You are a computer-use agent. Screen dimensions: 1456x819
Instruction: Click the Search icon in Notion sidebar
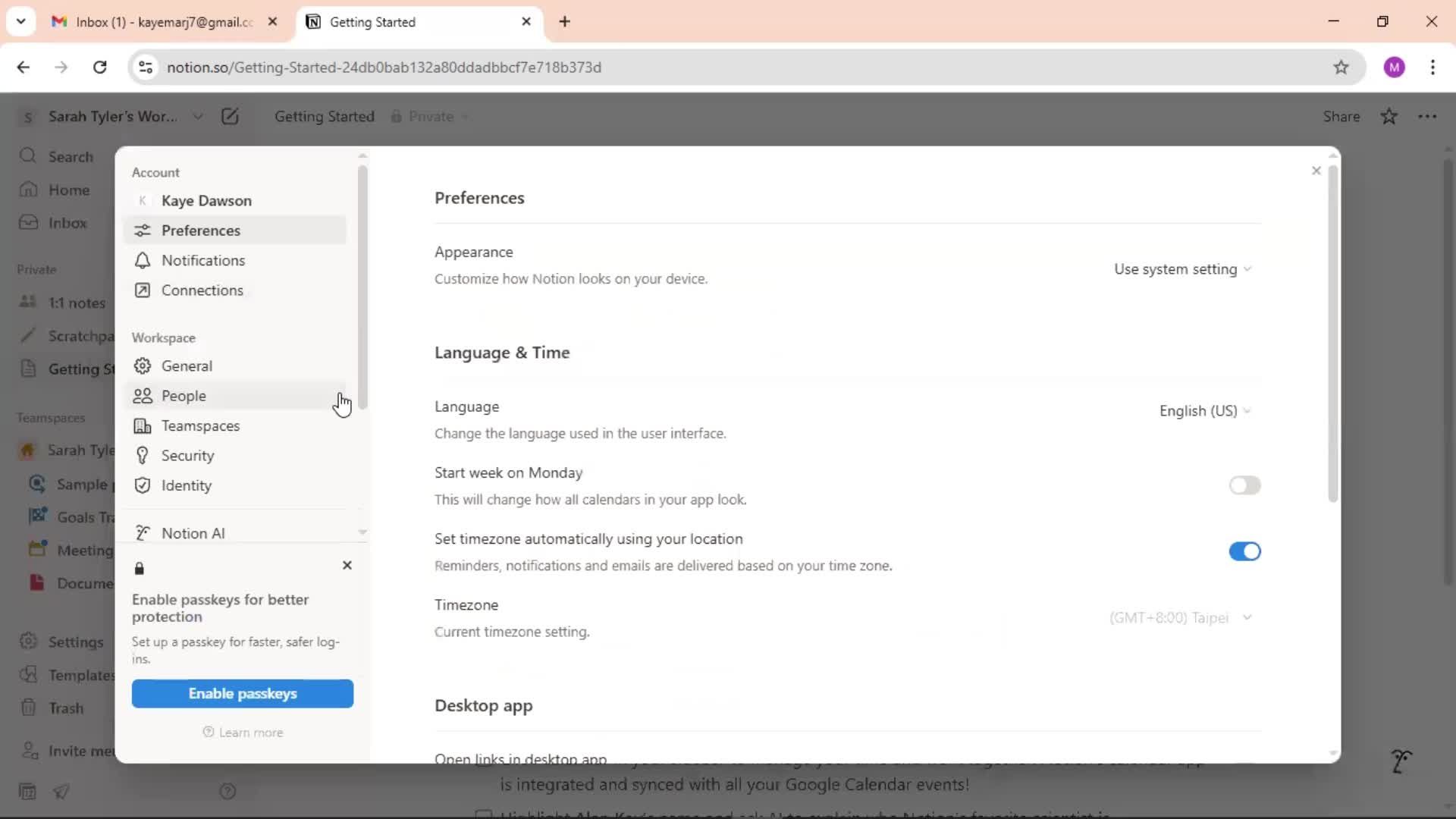click(x=28, y=155)
